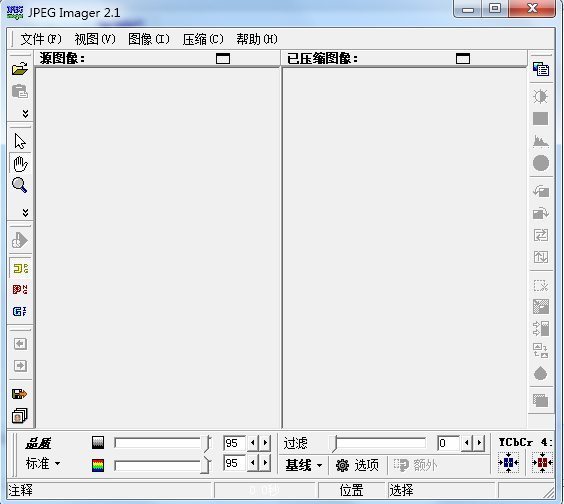The image size is (564, 504).
Task: Maximize the 源图像 panel
Action: [x=223, y=58]
